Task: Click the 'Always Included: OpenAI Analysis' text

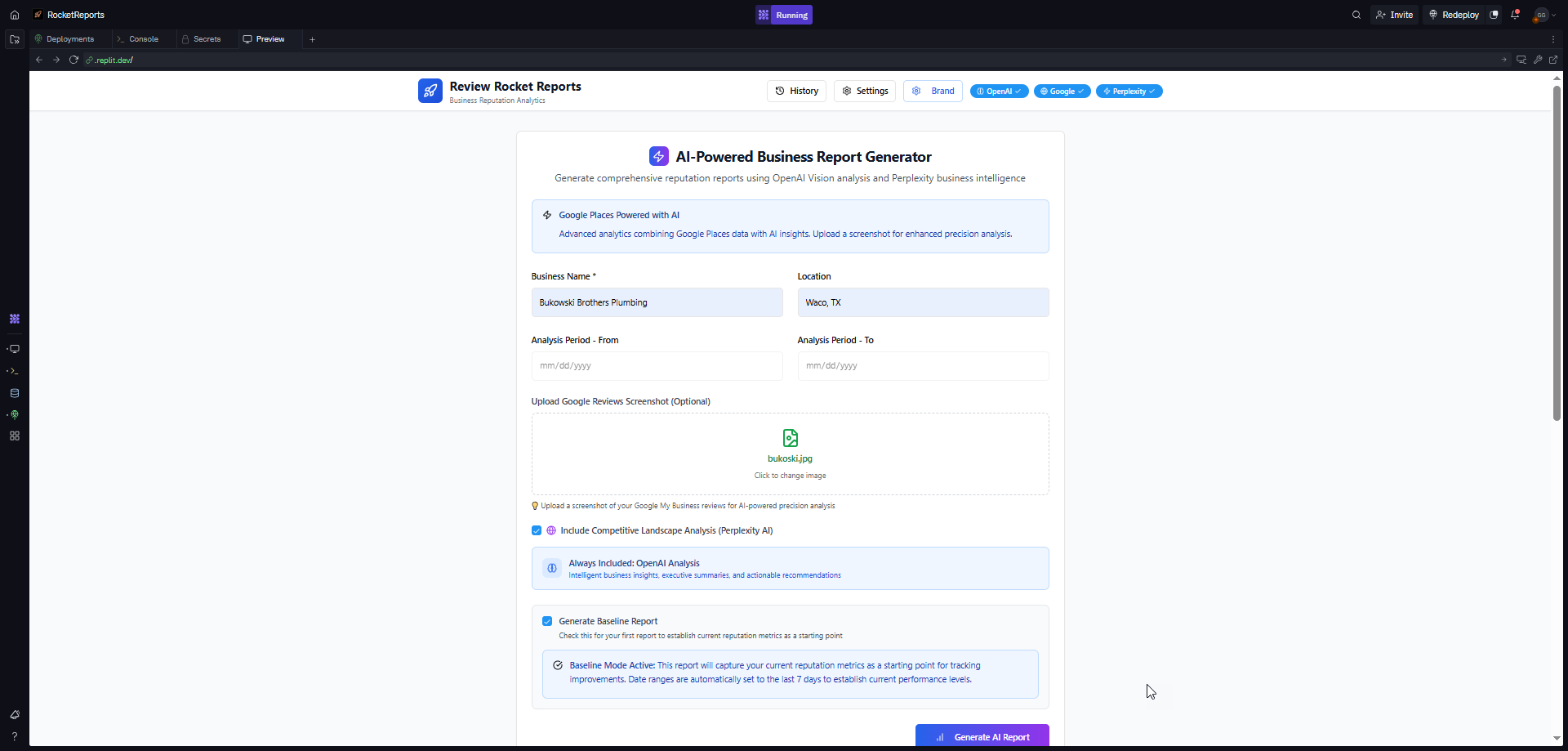Action: pos(634,563)
